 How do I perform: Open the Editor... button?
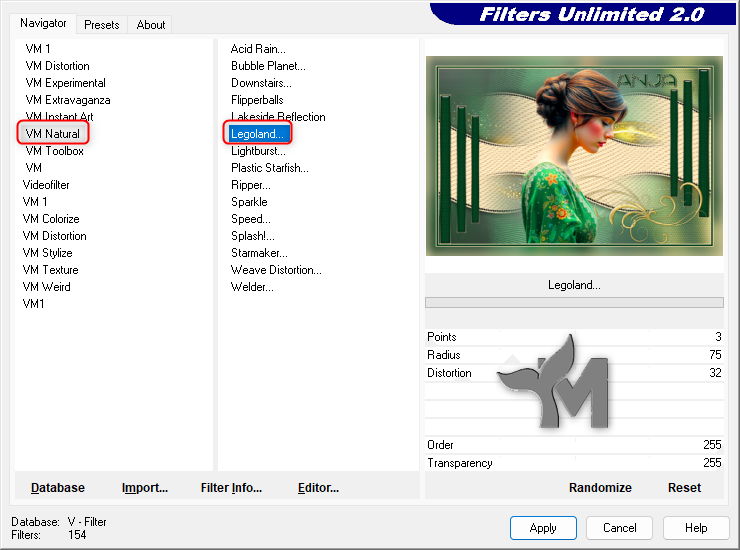pos(318,487)
